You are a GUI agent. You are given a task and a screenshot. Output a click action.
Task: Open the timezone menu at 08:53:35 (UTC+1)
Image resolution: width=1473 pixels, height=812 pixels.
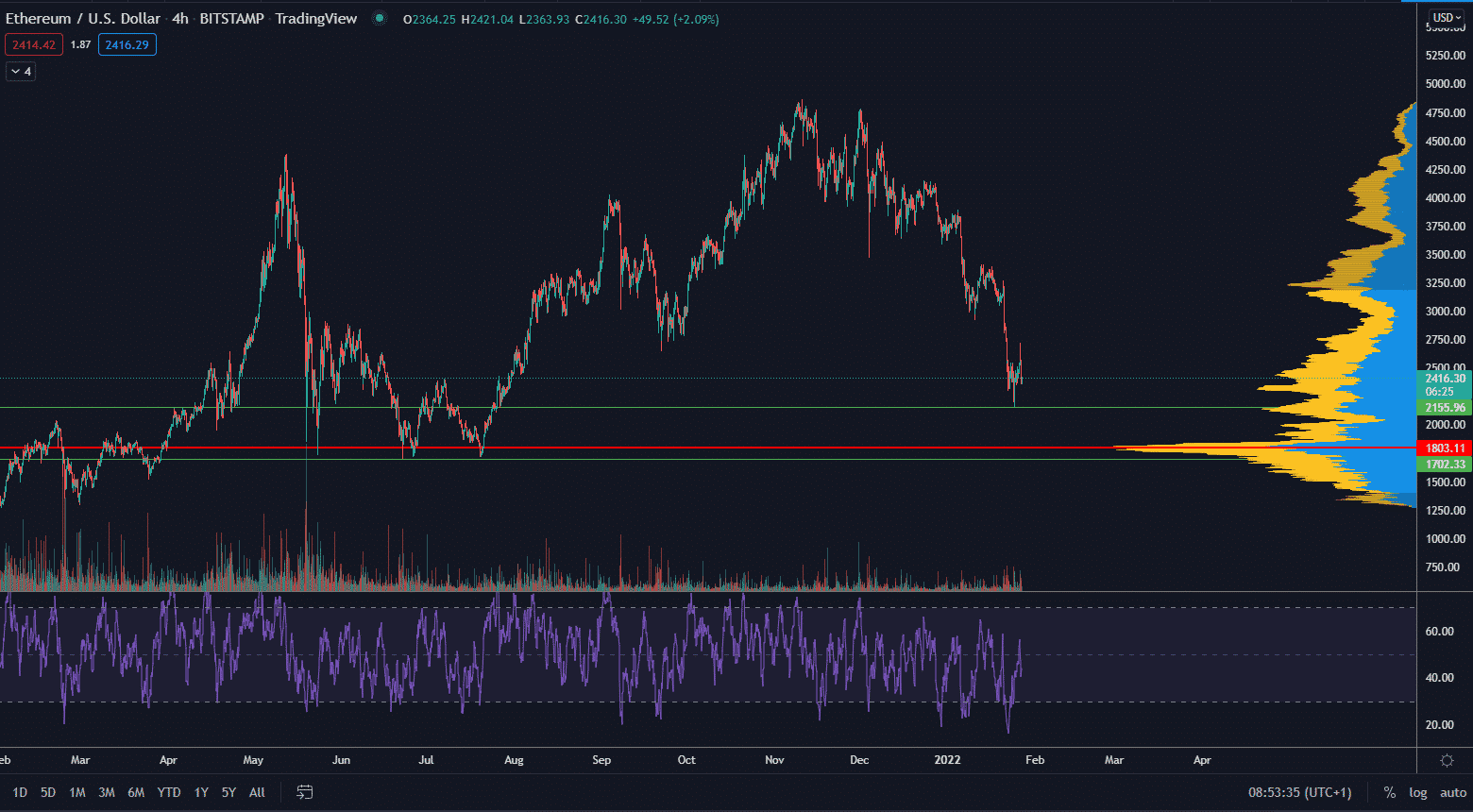(x=1299, y=792)
